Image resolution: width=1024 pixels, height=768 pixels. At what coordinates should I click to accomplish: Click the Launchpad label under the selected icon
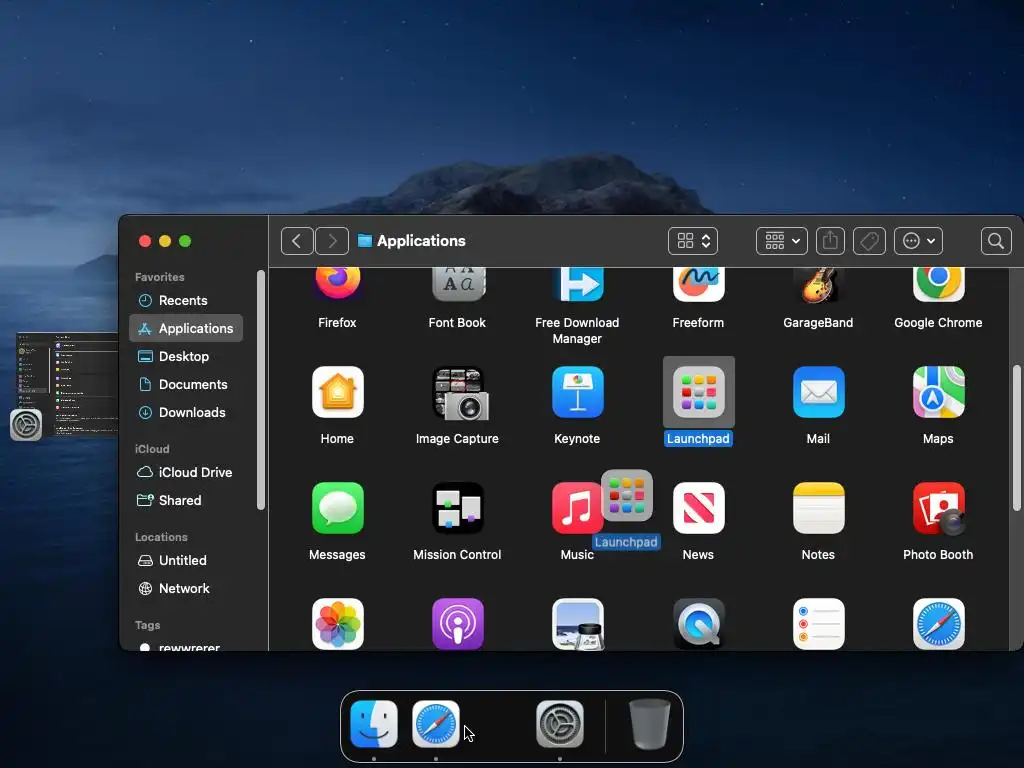(698, 439)
